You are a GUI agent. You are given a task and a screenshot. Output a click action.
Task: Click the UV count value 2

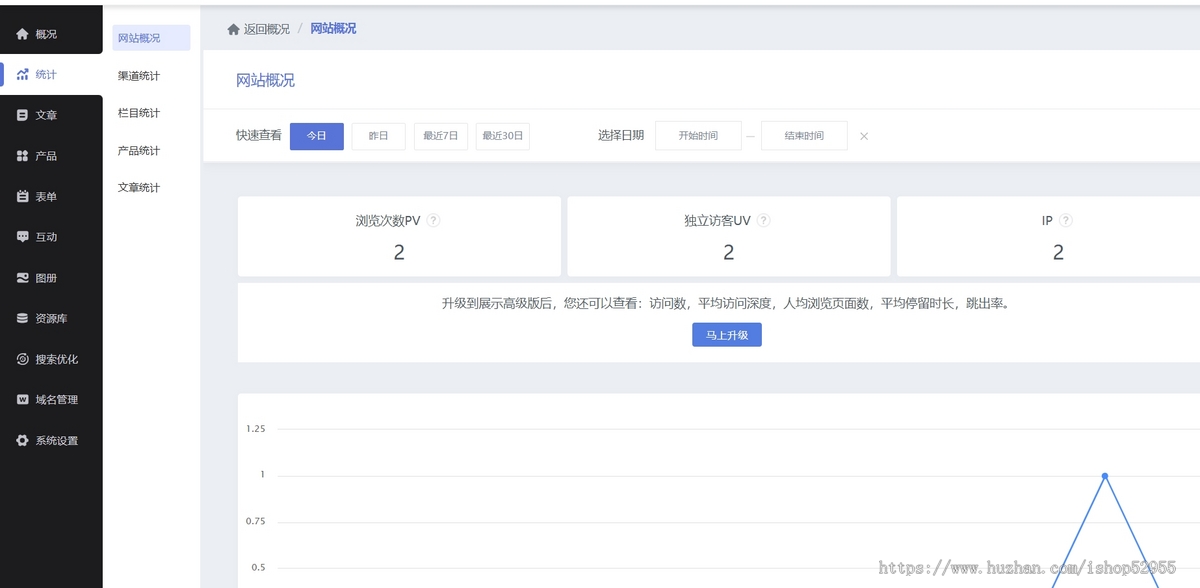(x=729, y=253)
